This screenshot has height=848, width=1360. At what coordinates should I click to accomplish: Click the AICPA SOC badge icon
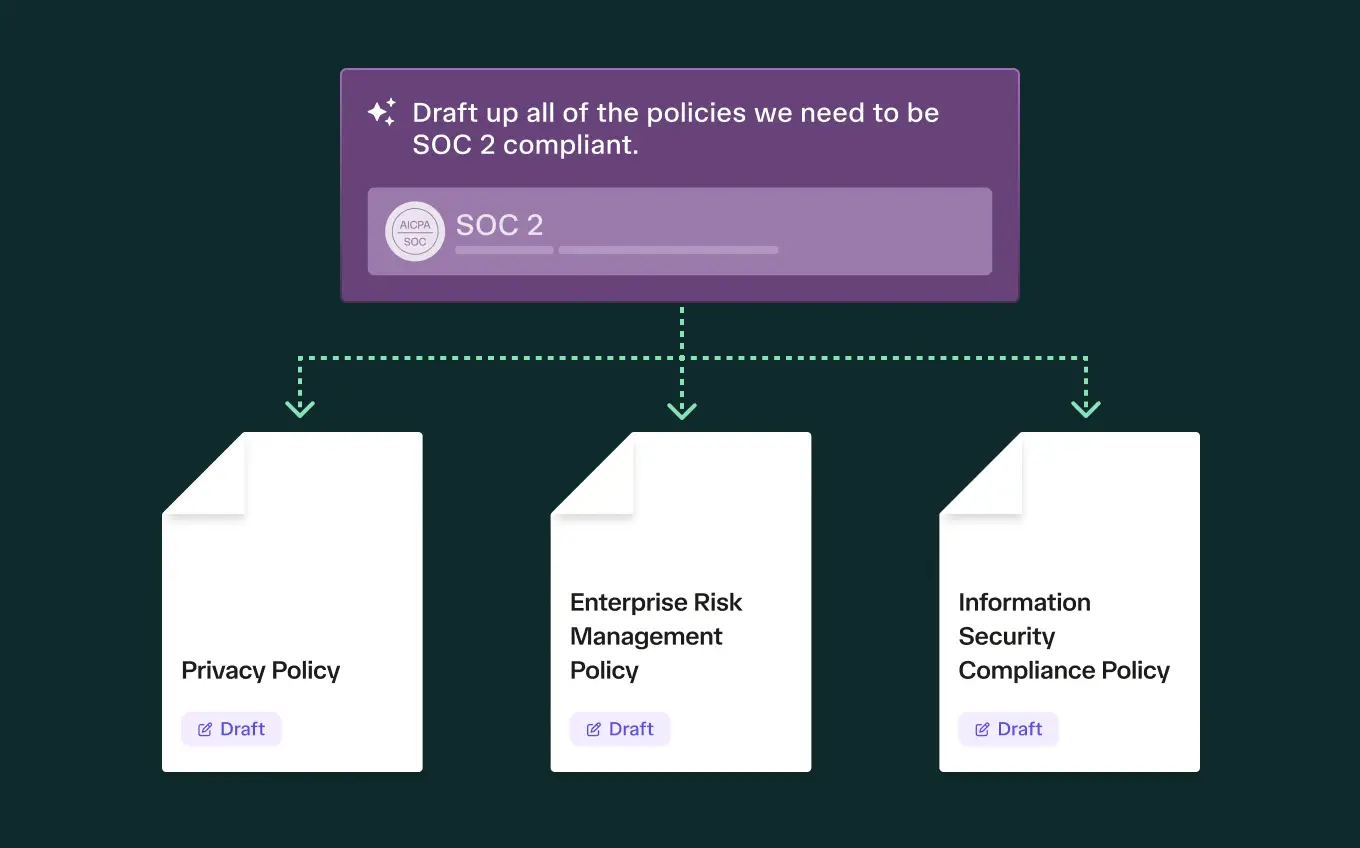point(415,232)
